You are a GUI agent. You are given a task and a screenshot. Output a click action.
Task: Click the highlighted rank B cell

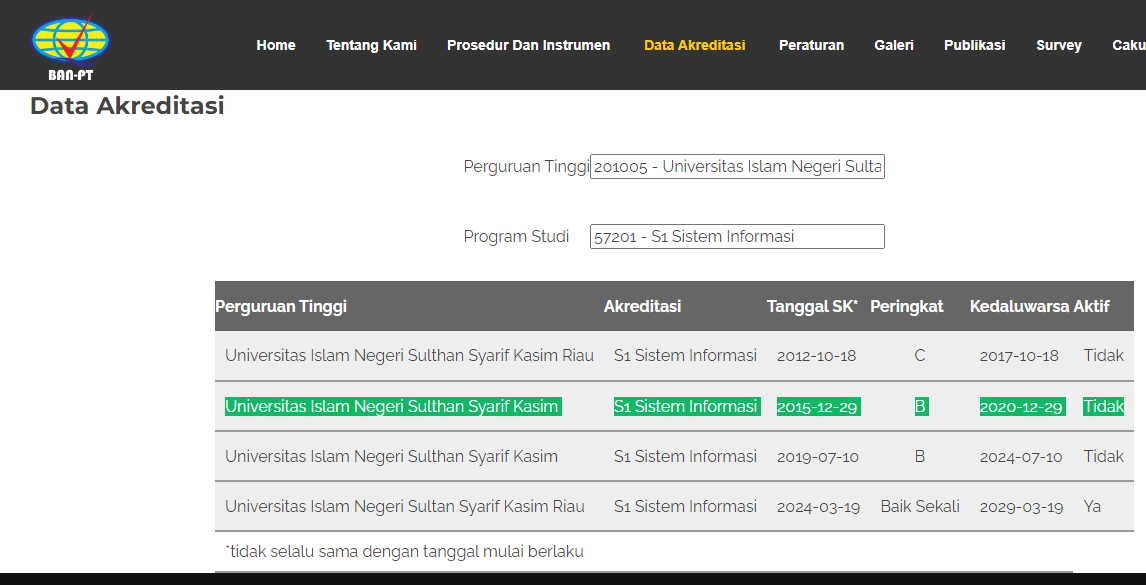[x=921, y=407]
